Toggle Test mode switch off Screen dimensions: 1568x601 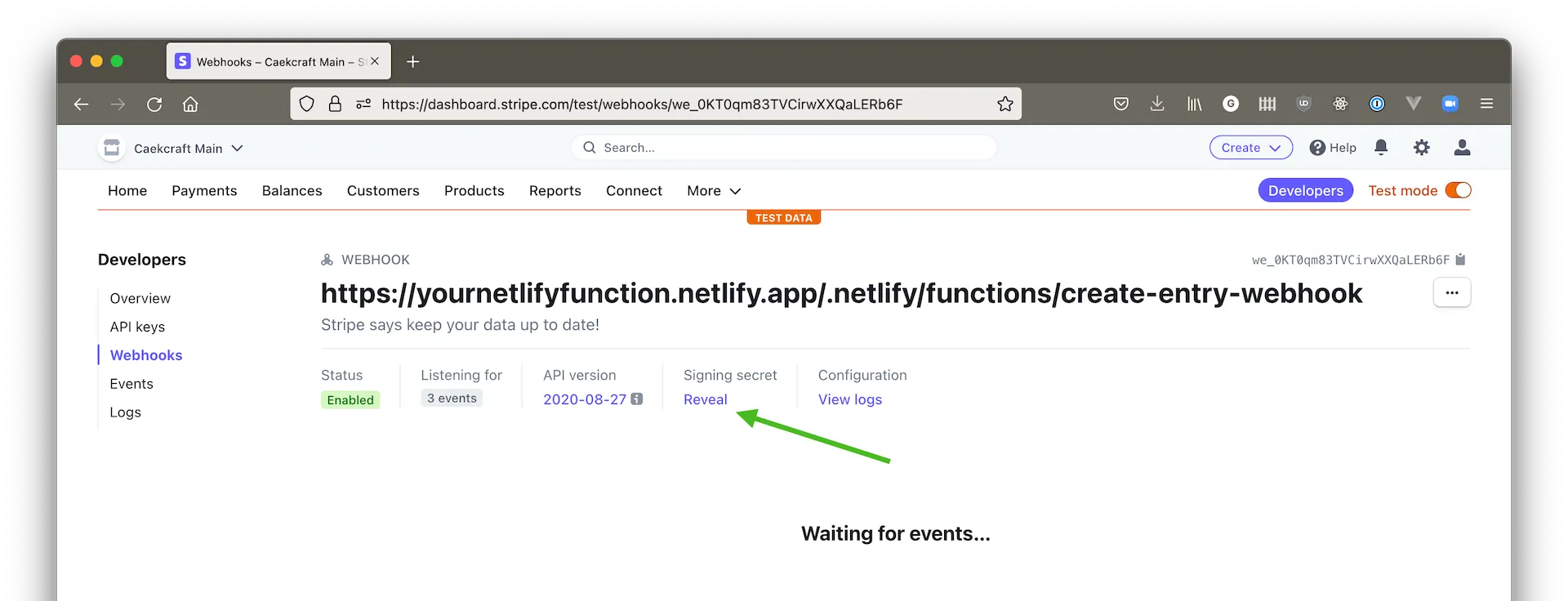pyautogui.click(x=1459, y=190)
